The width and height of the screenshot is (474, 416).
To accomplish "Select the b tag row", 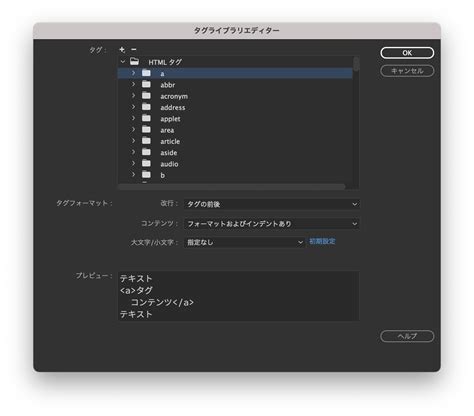I will [x=235, y=175].
